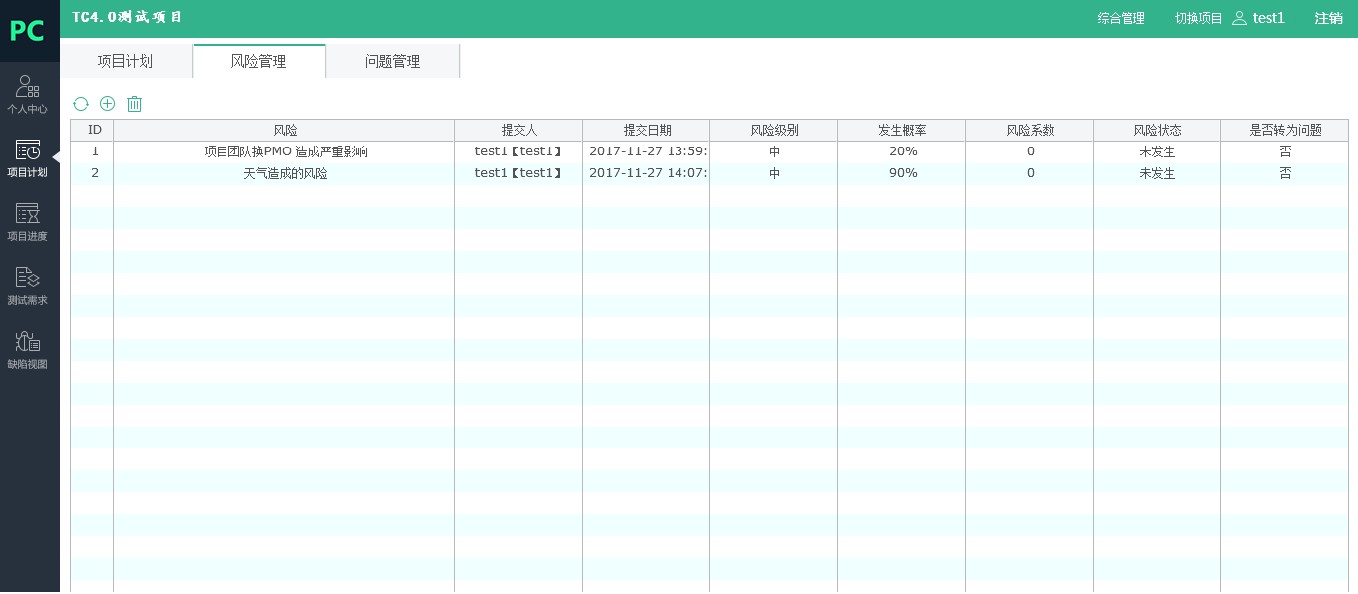
Task: Click submitter test1【test1】 in row 1
Action: coord(519,152)
